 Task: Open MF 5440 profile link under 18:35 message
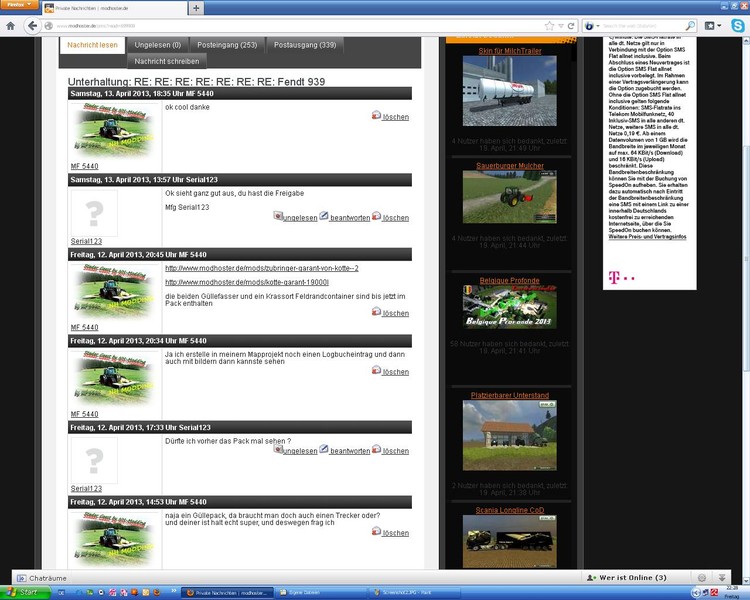85,166
